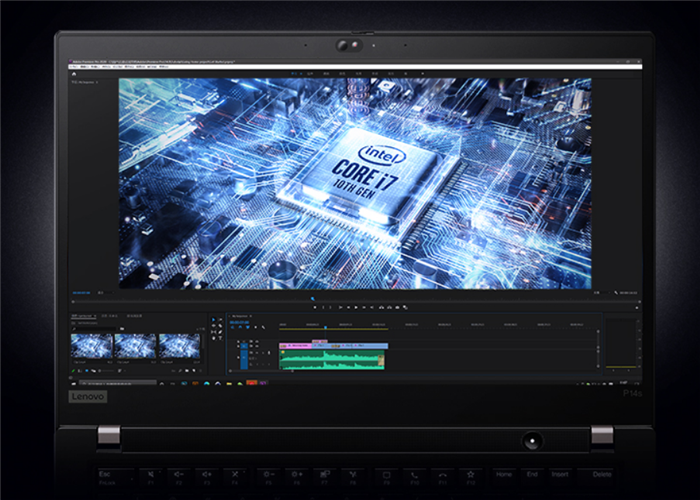The image size is (700, 500).
Task: Click the Program monitor scrubber playhead
Action: pos(312,298)
